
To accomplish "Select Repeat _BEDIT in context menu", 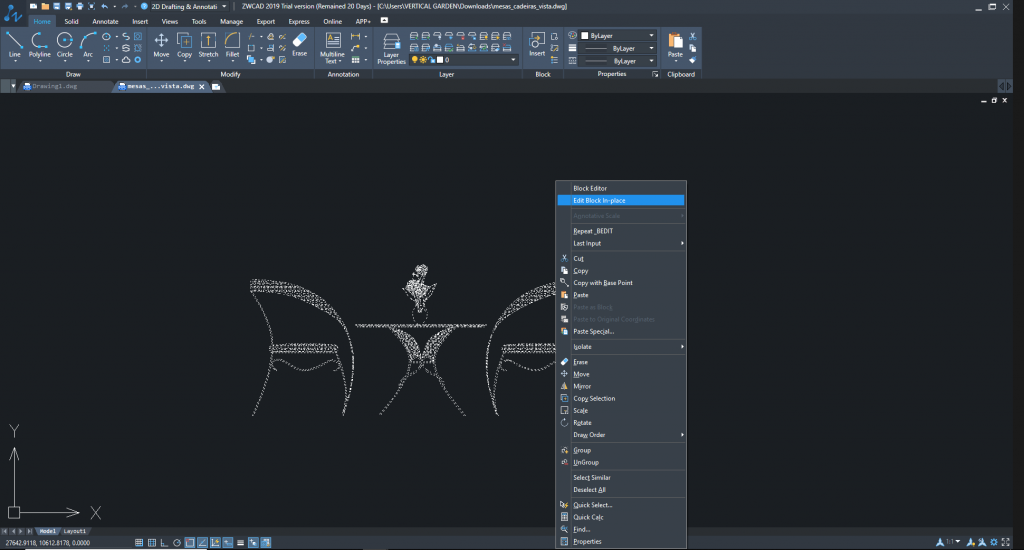I will coord(621,231).
